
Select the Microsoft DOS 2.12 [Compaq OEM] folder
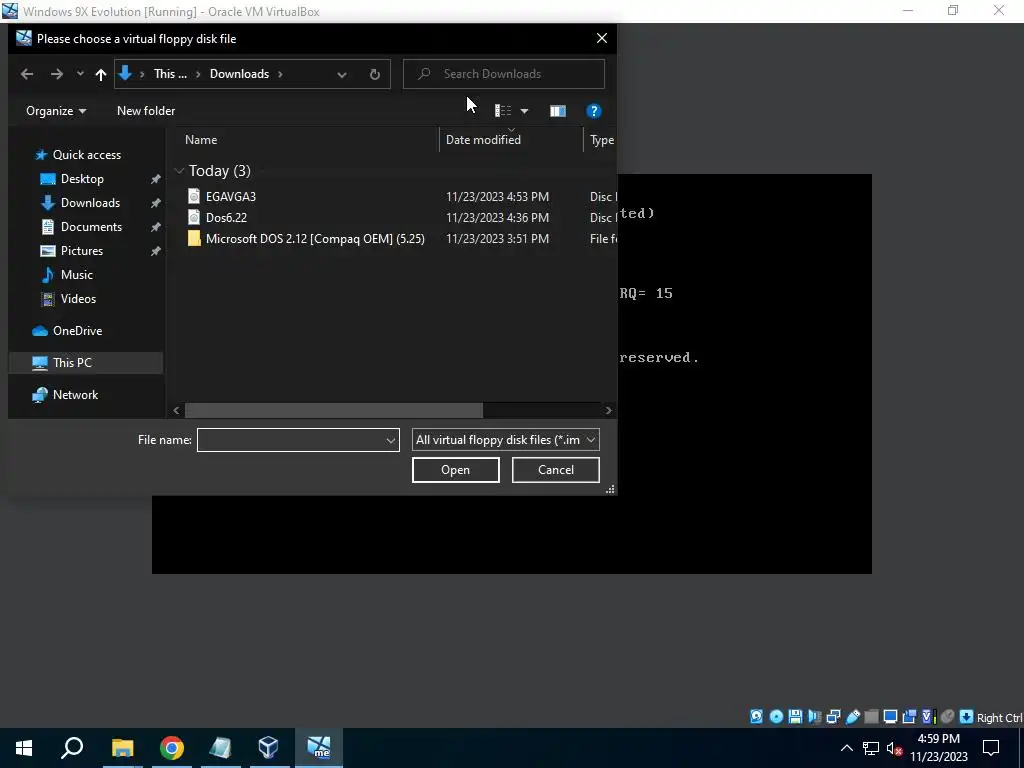point(315,238)
